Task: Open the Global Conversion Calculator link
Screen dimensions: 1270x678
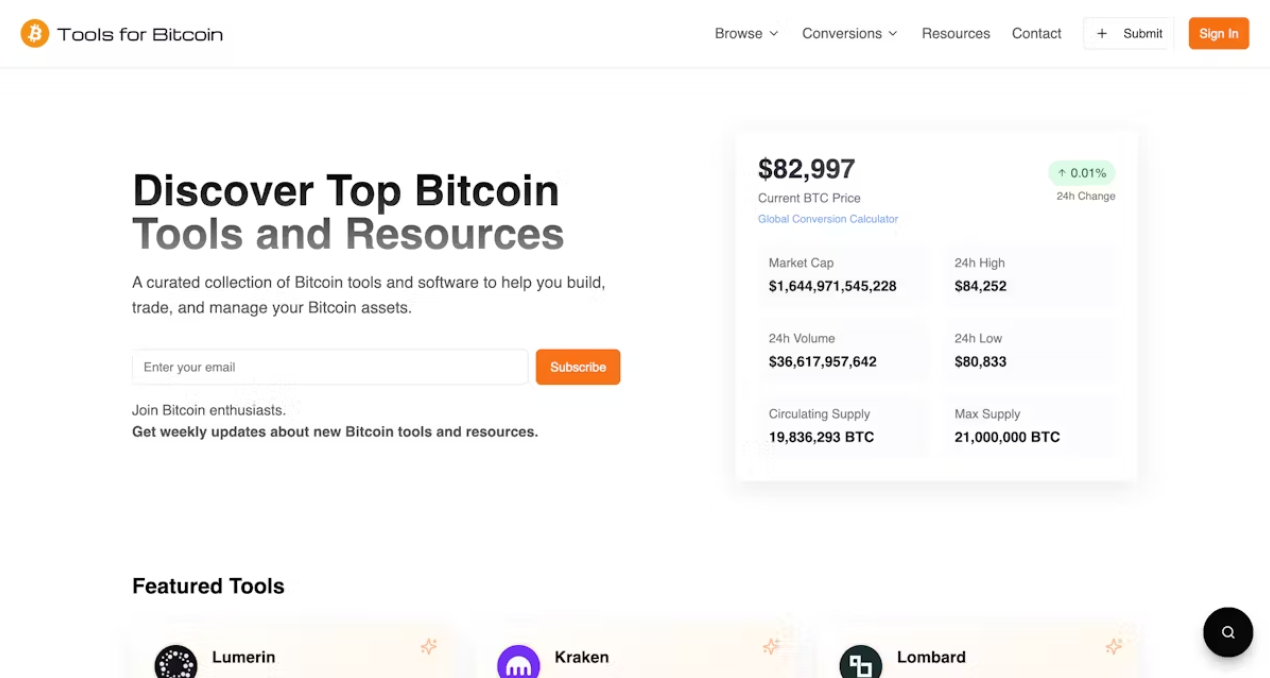Action: click(x=828, y=219)
